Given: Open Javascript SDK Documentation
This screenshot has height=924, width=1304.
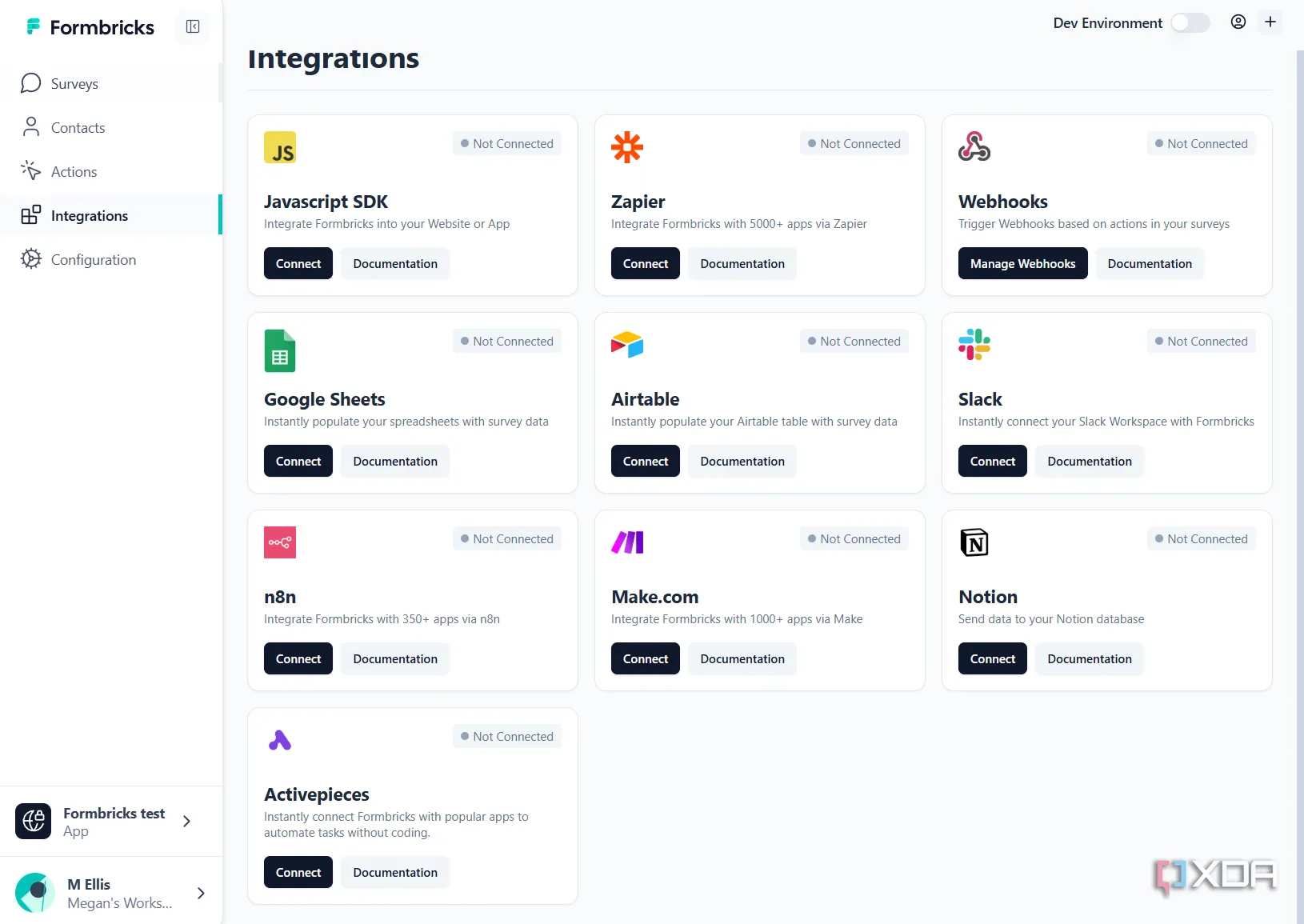Looking at the screenshot, I should [x=395, y=263].
